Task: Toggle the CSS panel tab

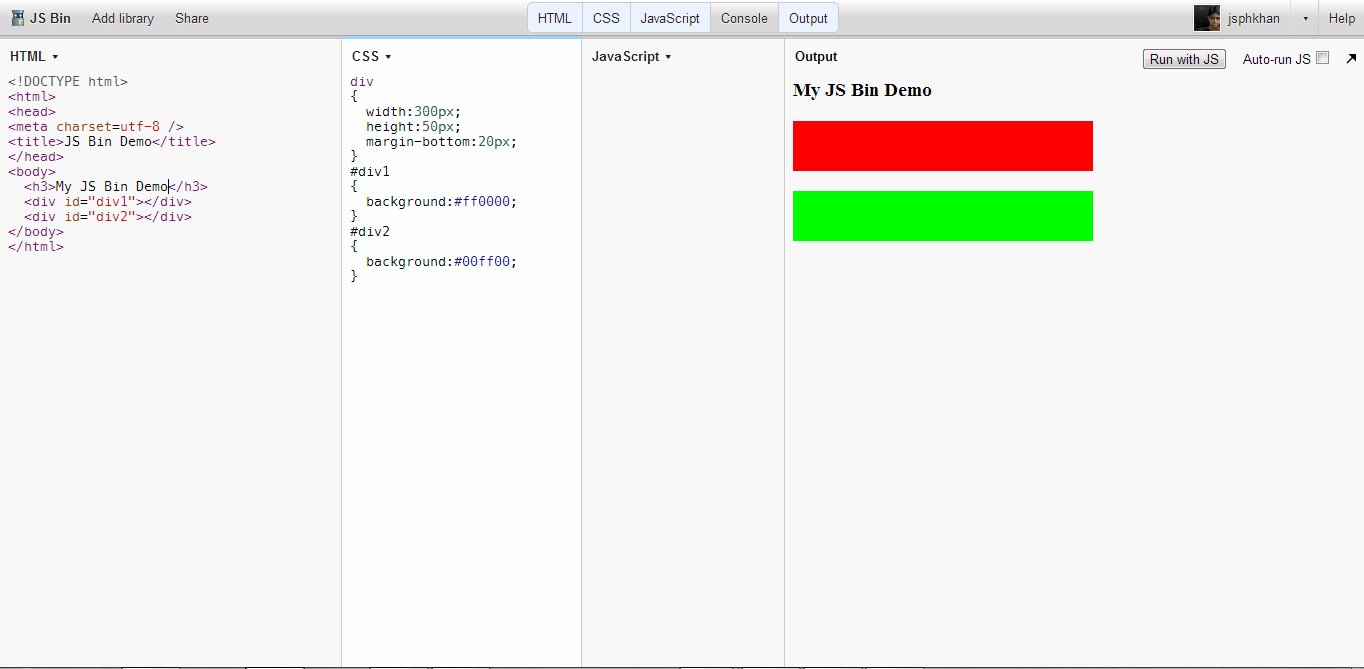Action: [x=606, y=18]
